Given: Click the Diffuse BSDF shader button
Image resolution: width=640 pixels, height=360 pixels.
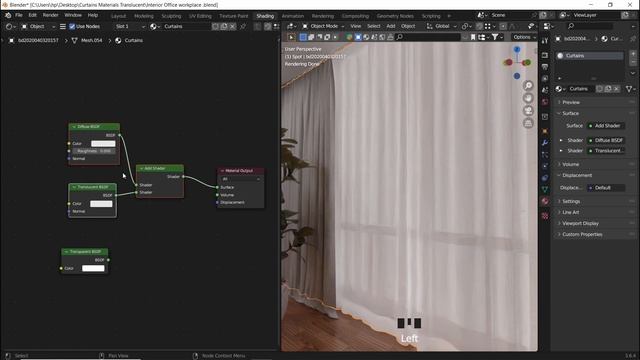Looking at the screenshot, I should click(x=606, y=140).
